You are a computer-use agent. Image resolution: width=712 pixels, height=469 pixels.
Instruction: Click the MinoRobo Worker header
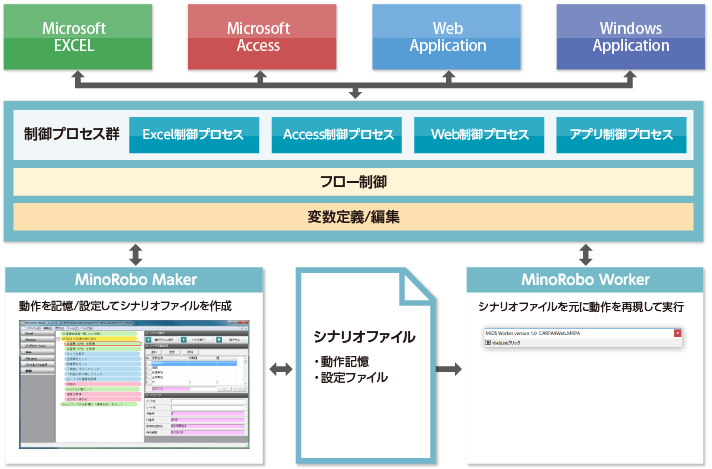click(x=585, y=280)
